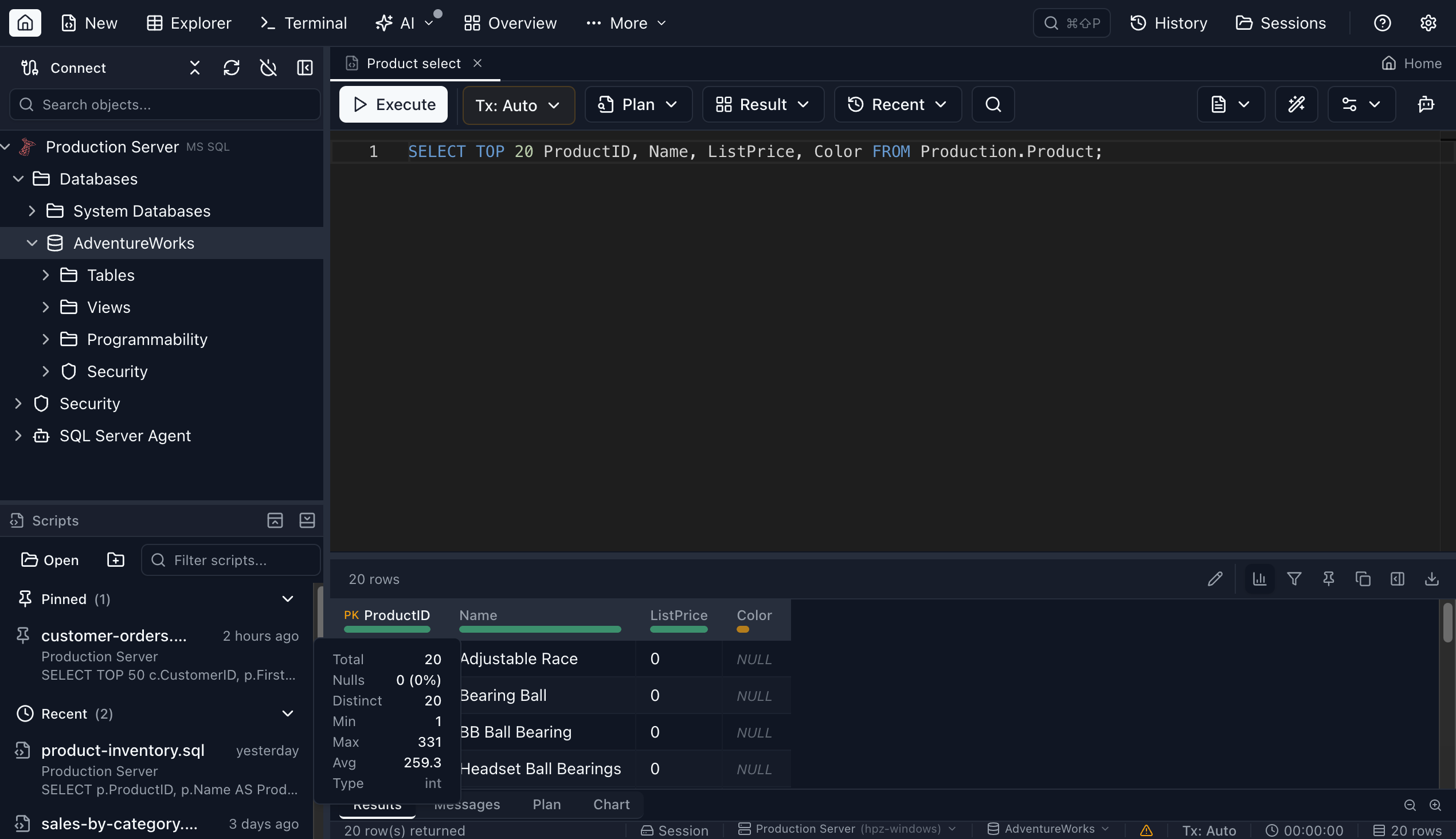Open the New menu item
Screen dimensions: 1456x839
pyautogui.click(x=89, y=23)
